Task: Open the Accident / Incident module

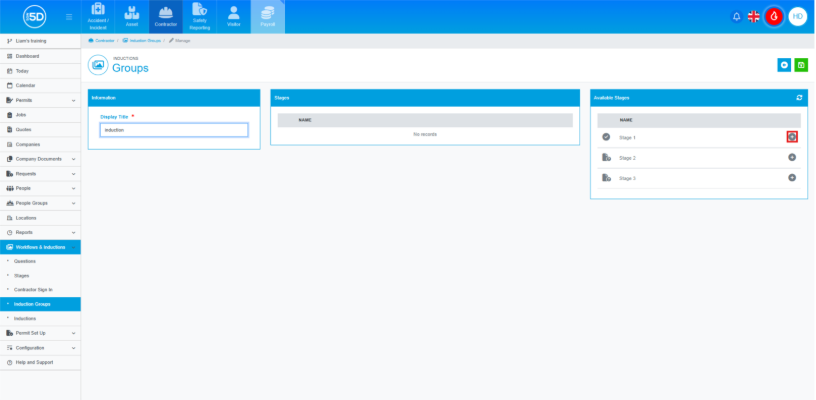Action: [98, 17]
